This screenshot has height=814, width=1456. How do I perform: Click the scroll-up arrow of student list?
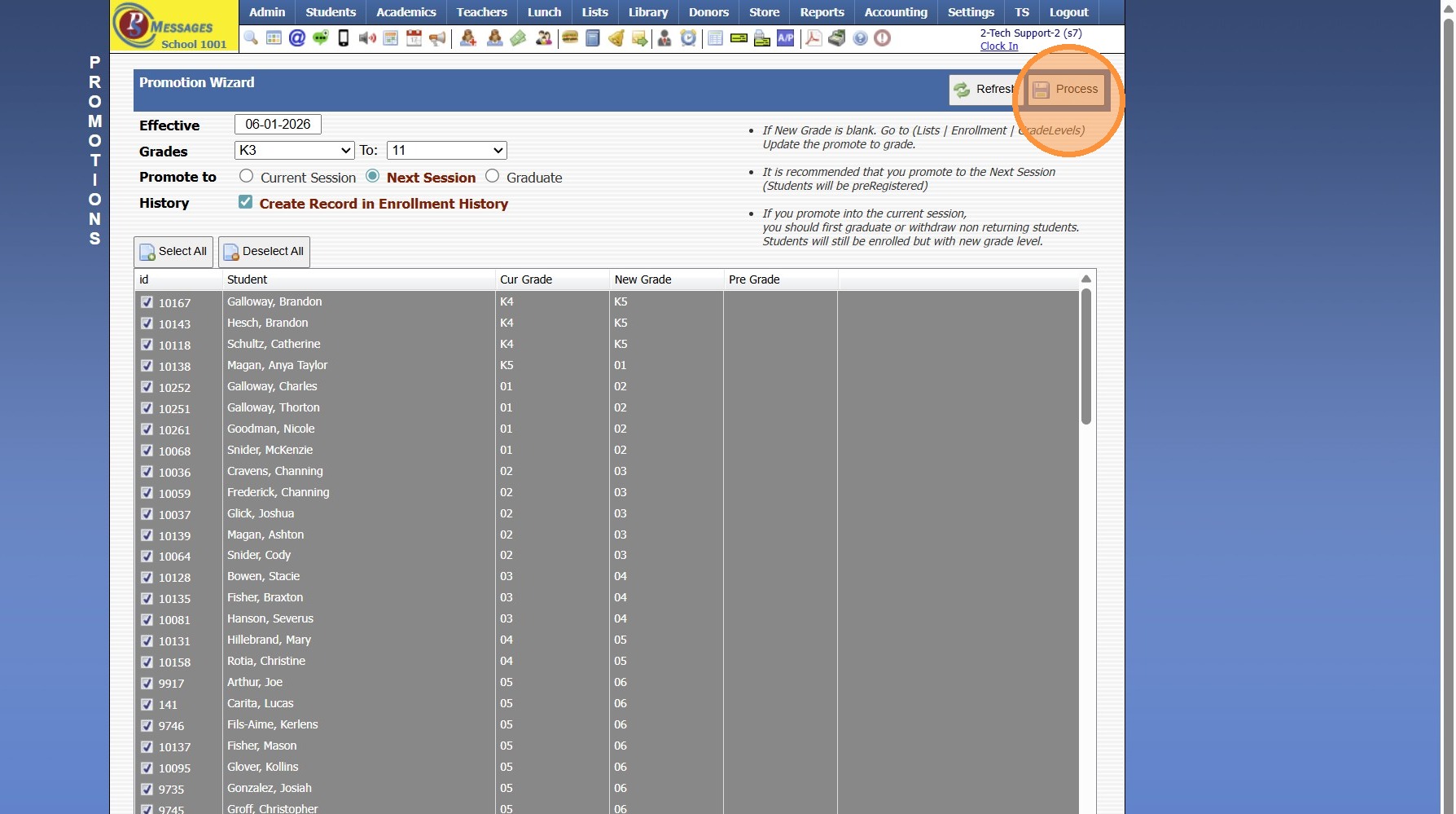coord(1085,279)
